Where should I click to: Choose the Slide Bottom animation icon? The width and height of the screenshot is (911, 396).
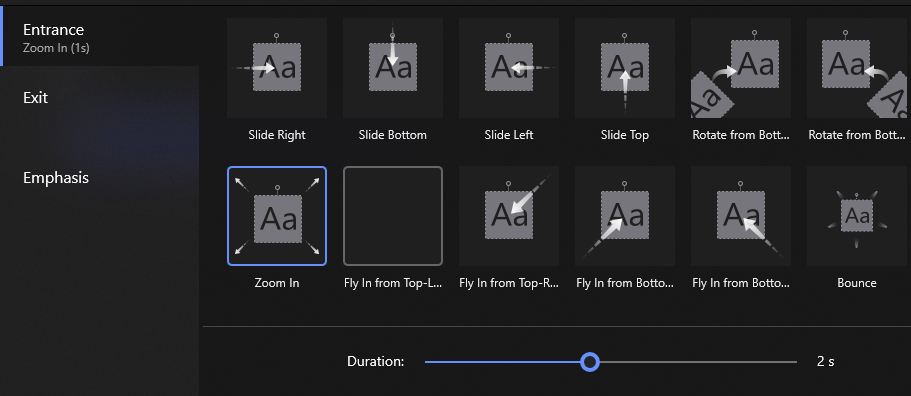click(393, 68)
